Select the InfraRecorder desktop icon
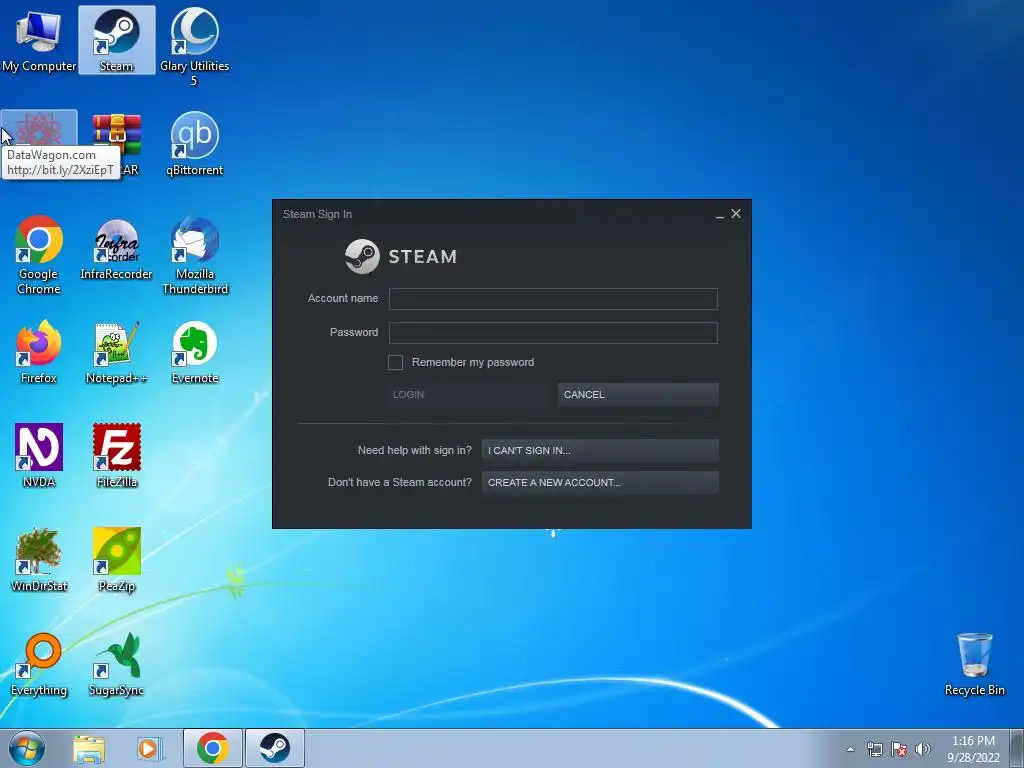Screen dimensions: 1024x768 tap(116, 248)
